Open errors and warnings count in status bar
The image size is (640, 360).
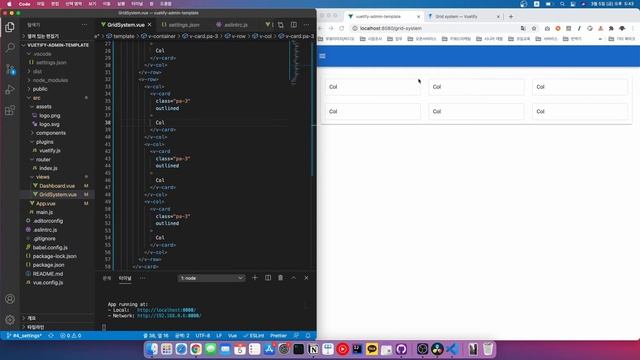(71, 336)
